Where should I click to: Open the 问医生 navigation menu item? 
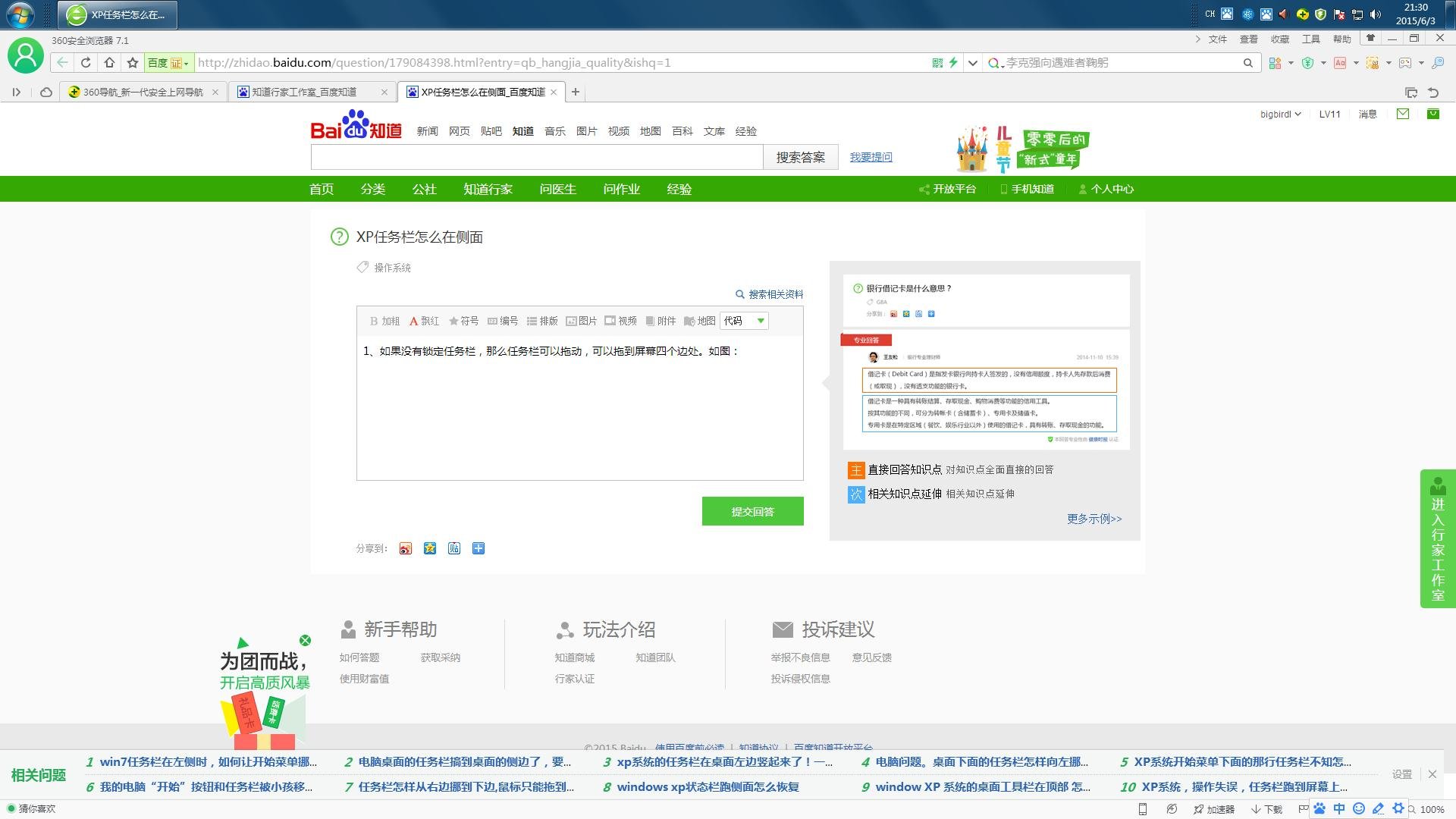pyautogui.click(x=557, y=189)
